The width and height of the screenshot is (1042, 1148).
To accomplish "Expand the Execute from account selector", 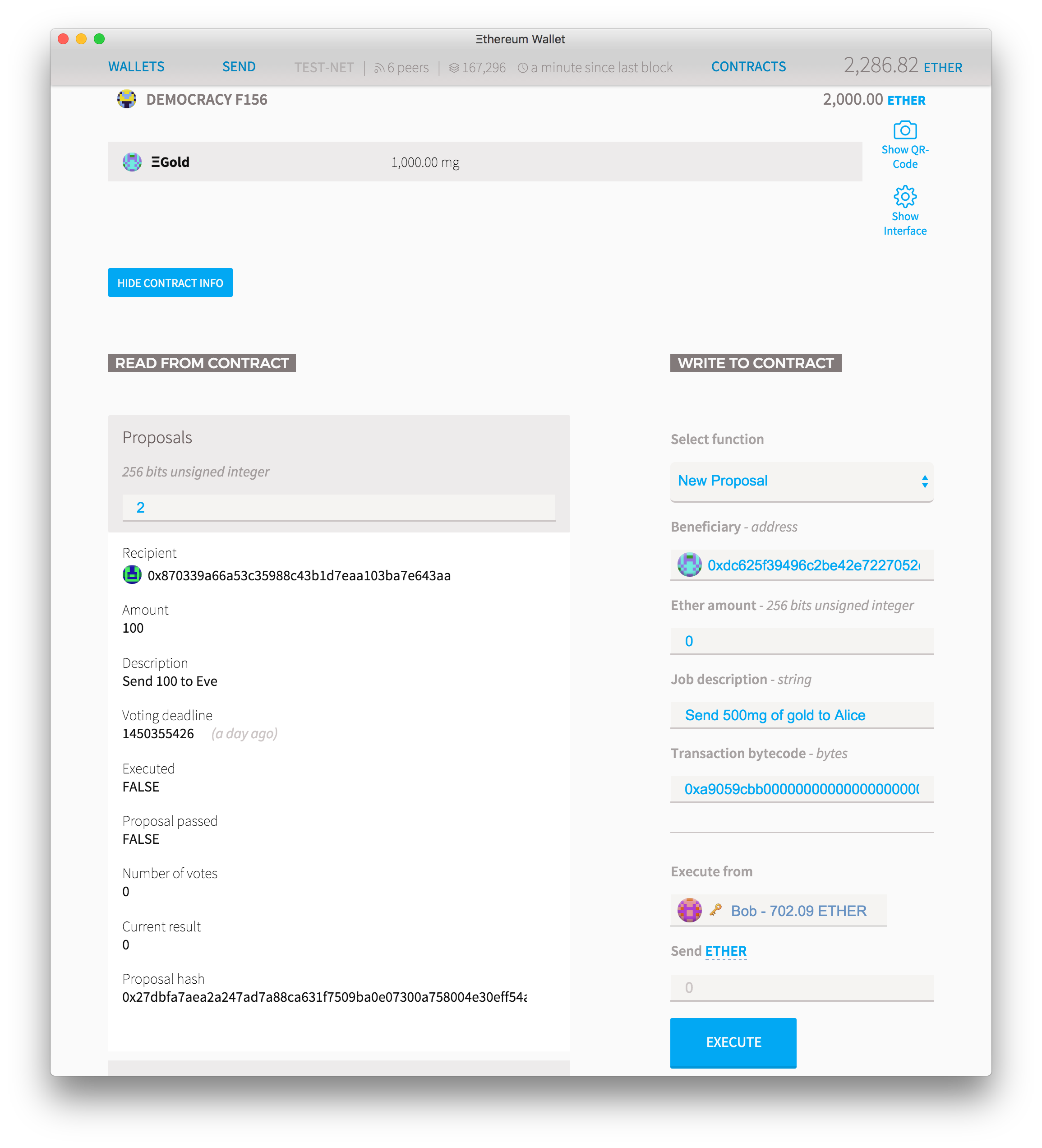I will click(x=775, y=910).
